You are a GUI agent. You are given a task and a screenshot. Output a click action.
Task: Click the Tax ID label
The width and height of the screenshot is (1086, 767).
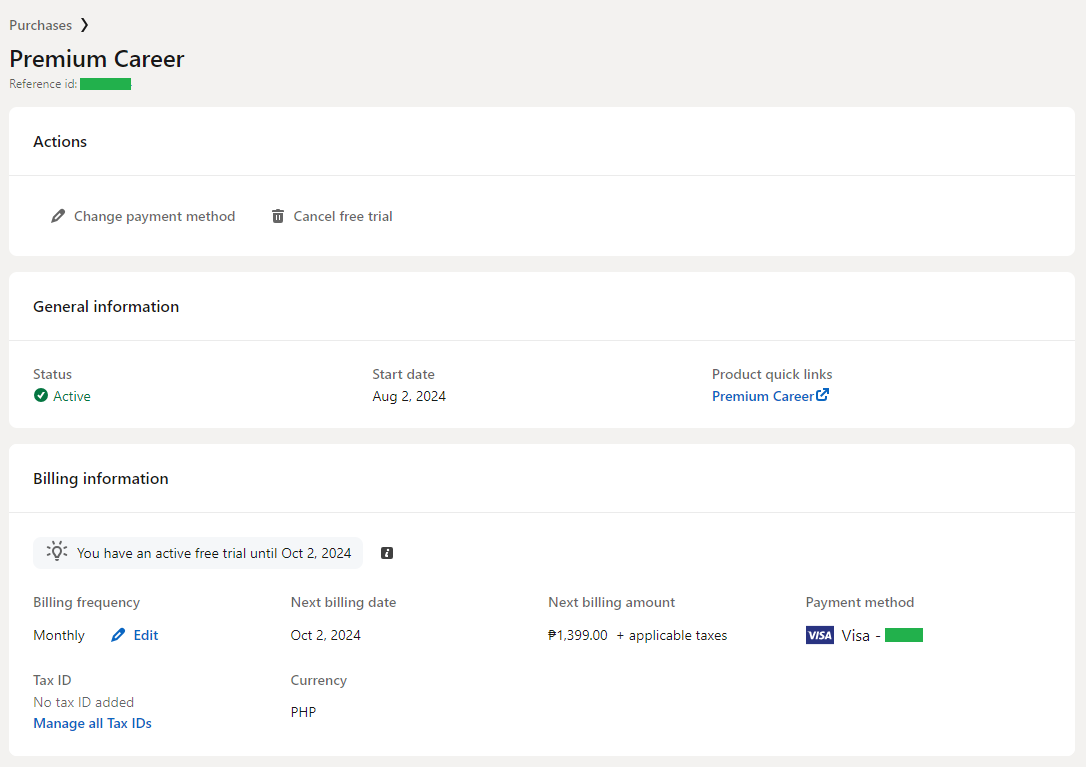point(52,680)
